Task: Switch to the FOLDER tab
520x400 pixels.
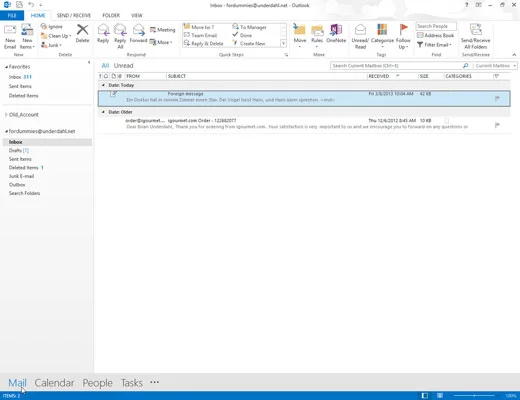Action: [x=111, y=15]
